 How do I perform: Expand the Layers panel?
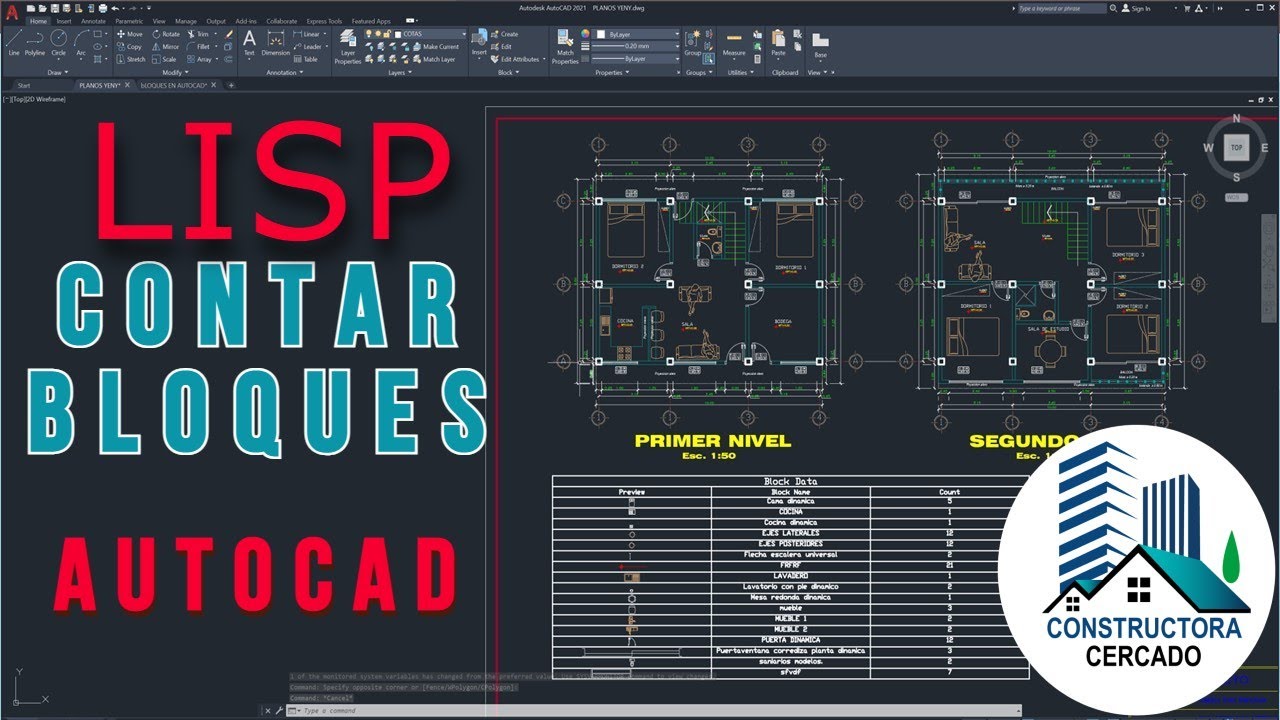(398, 72)
